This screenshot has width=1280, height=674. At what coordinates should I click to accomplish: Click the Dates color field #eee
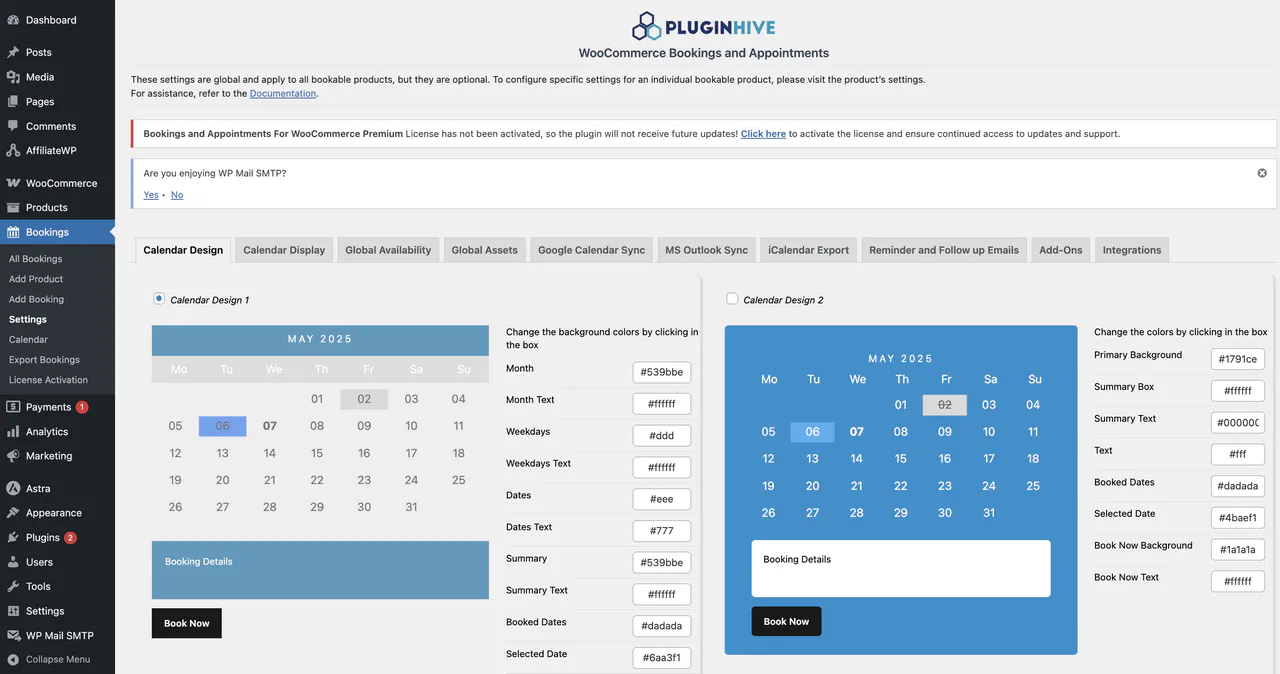coord(661,499)
